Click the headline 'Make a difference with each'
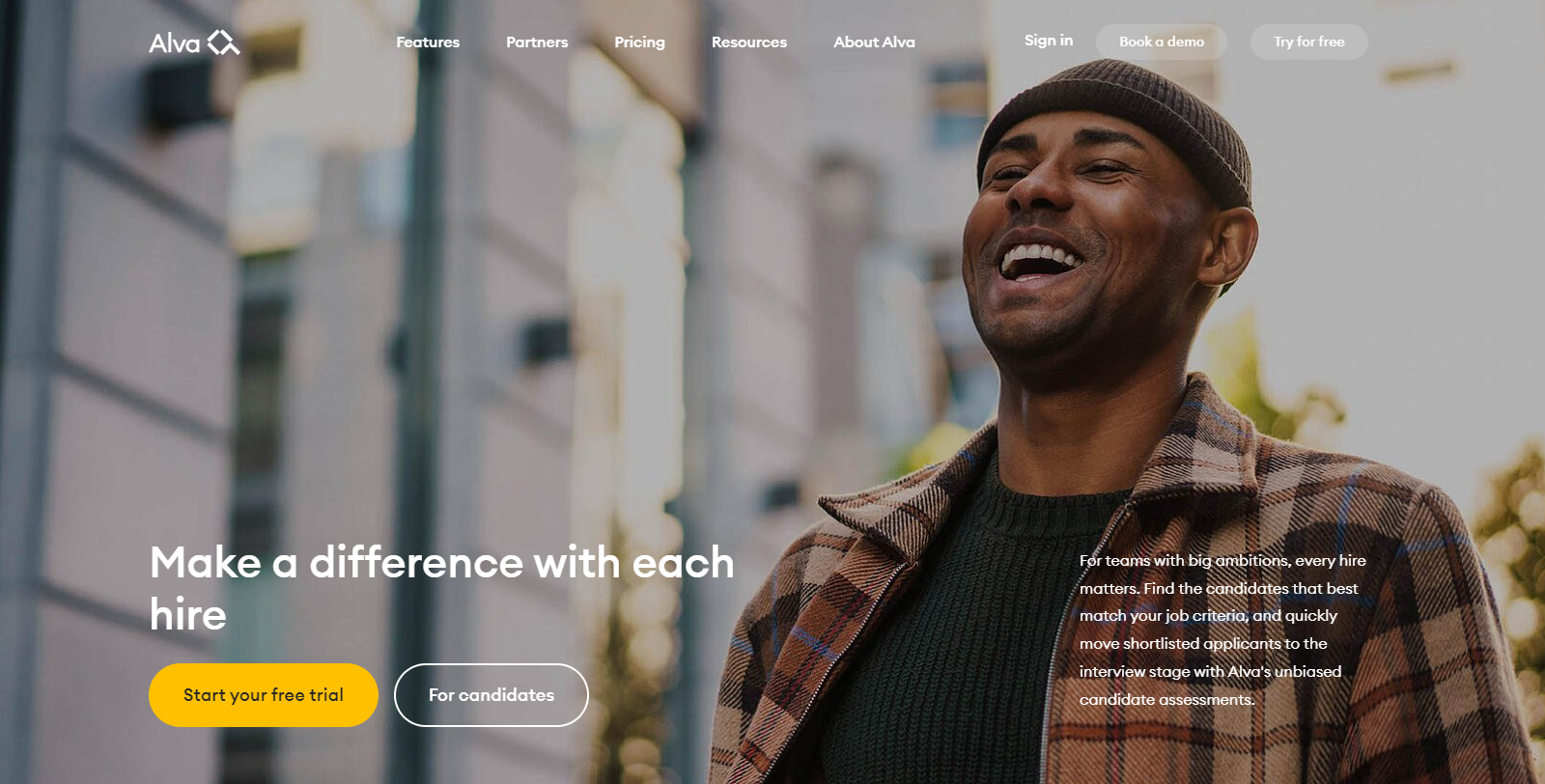This screenshot has height=784, width=1545. (442, 562)
